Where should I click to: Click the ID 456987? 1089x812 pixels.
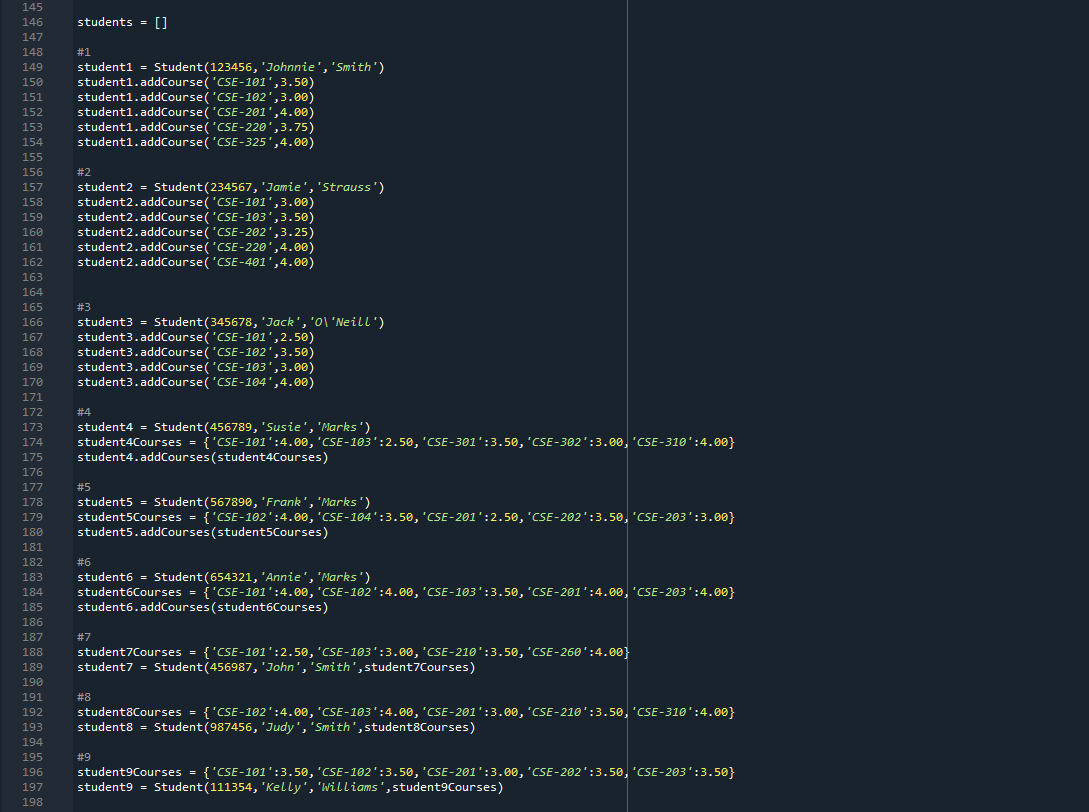pyautogui.click(x=231, y=668)
